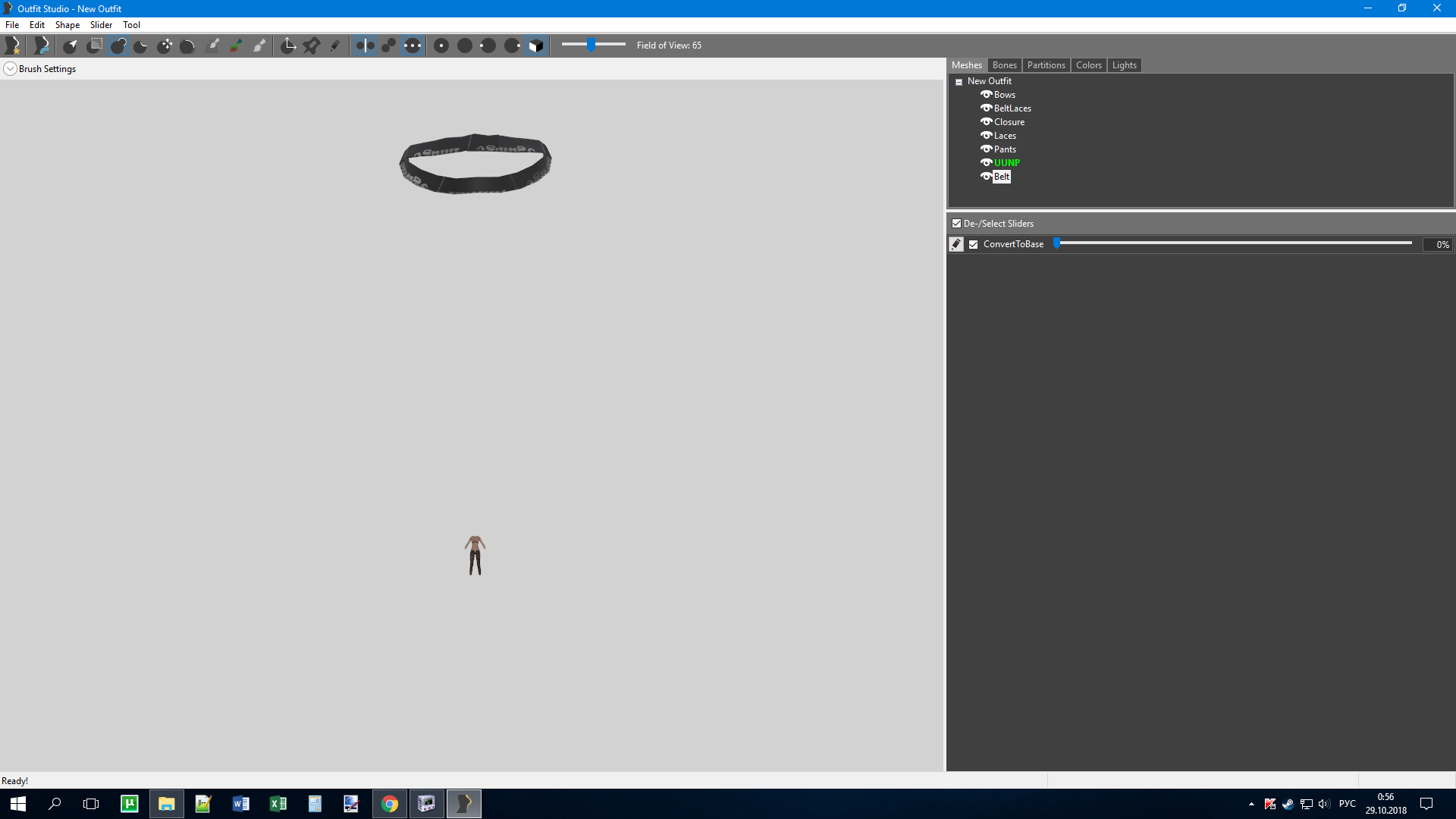Select the vertex Select arrow tool
The height and width of the screenshot is (819, 1456).
tap(70, 45)
